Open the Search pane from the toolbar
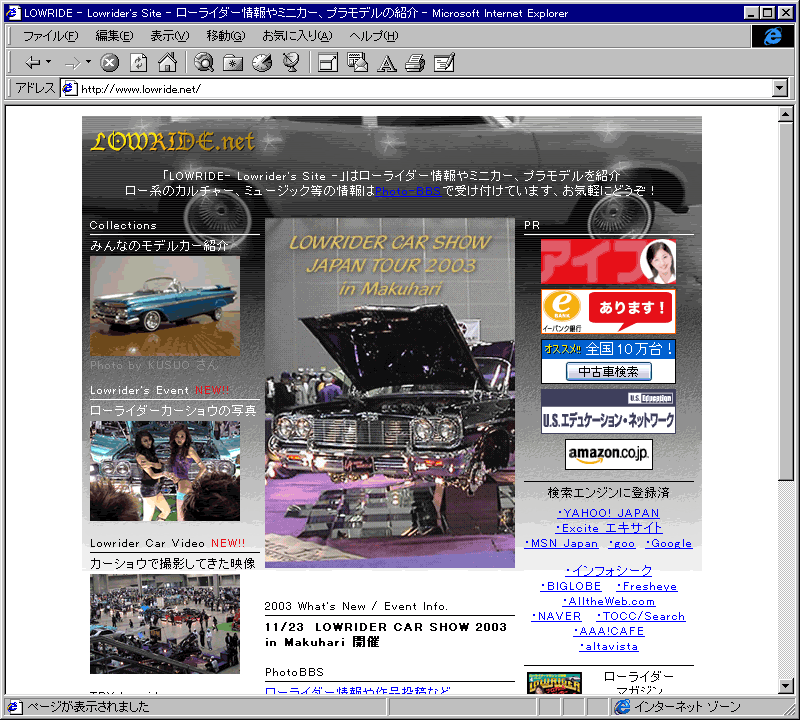 tap(204, 63)
